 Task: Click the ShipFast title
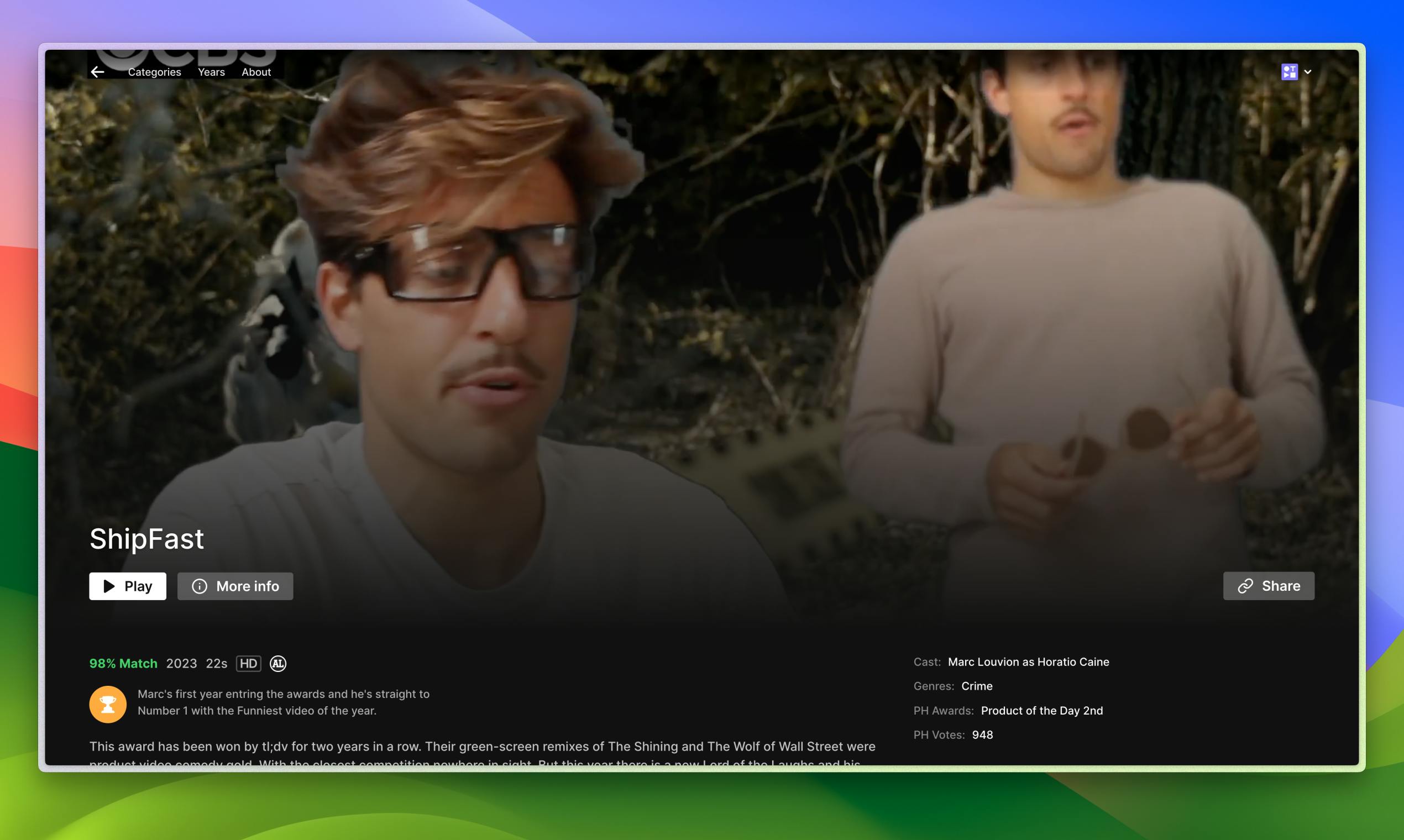click(x=146, y=538)
